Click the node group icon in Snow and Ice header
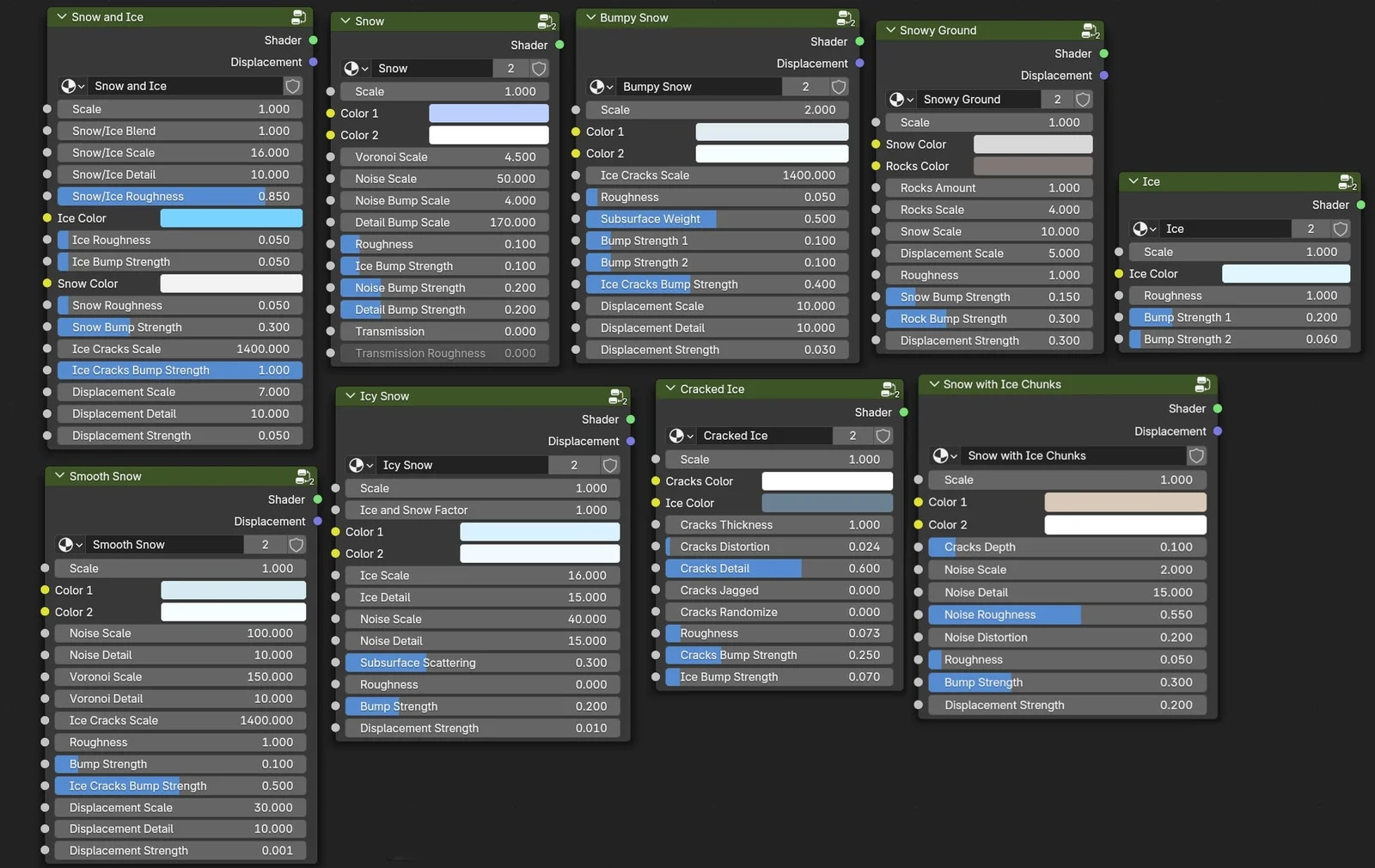 [298, 15]
